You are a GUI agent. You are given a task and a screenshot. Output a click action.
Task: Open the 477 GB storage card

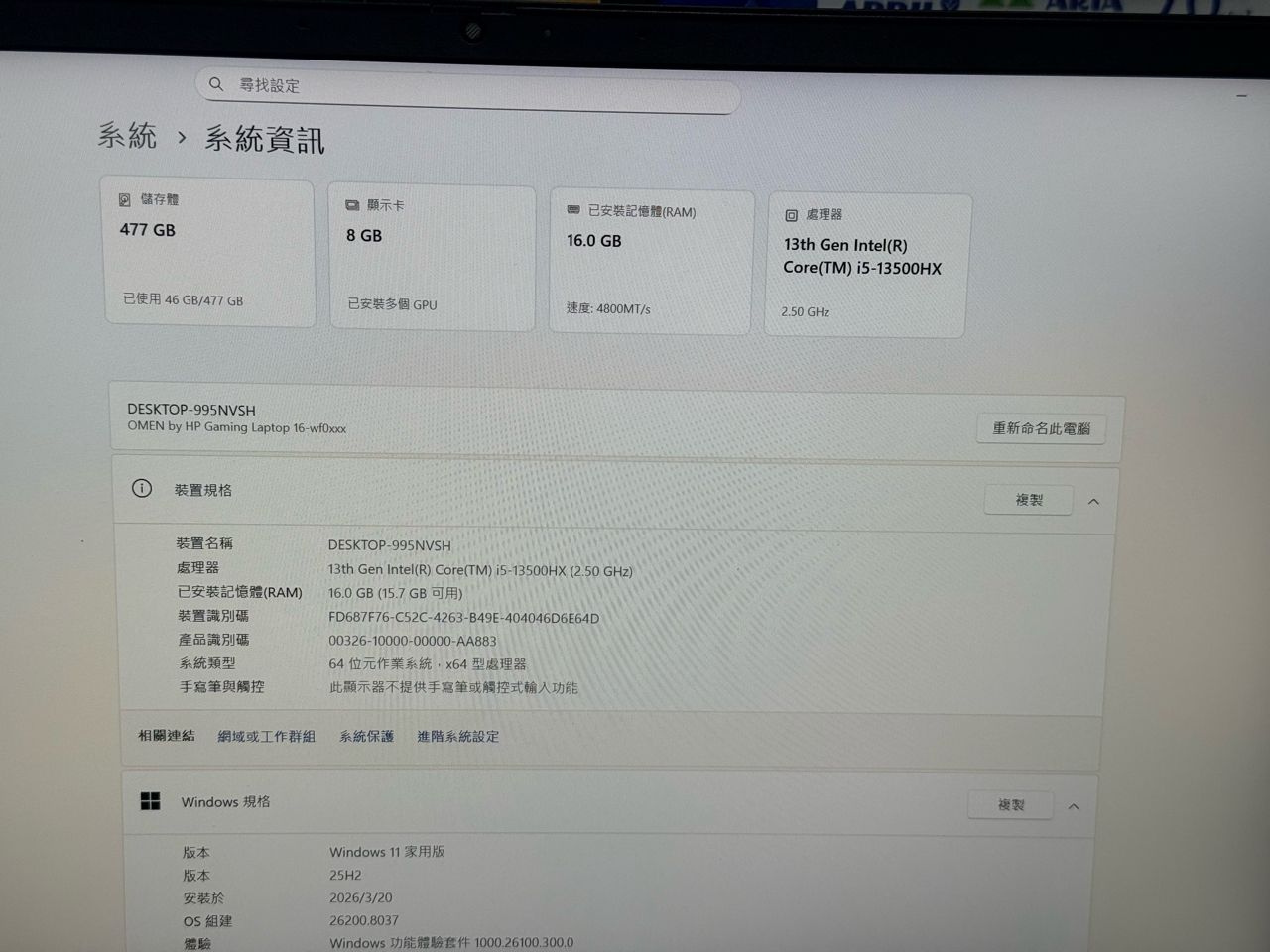208,253
